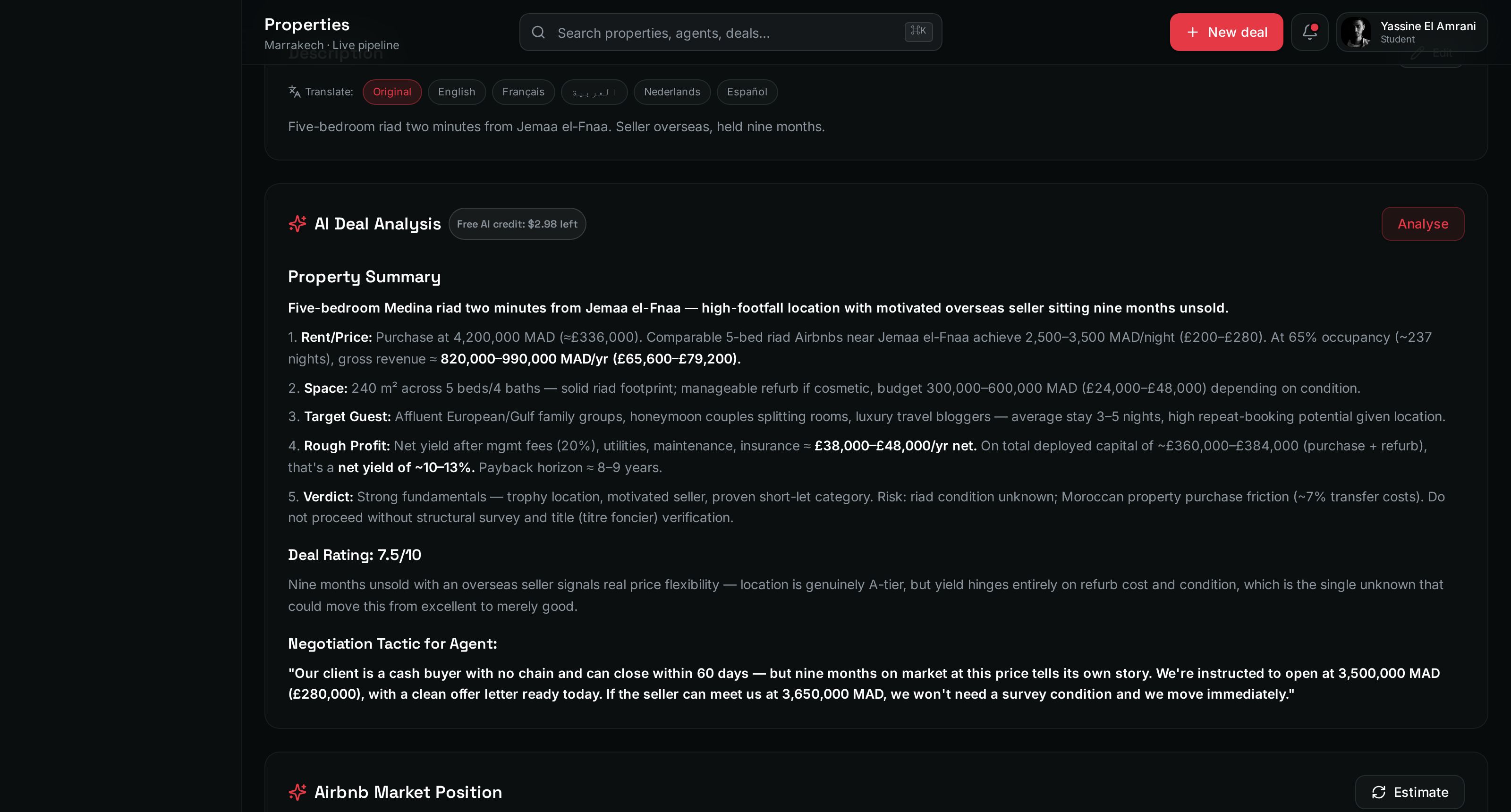Viewport: 1511px width, 812px height.
Task: Click the 'net yield of ~10–13%.' text
Action: [407, 467]
